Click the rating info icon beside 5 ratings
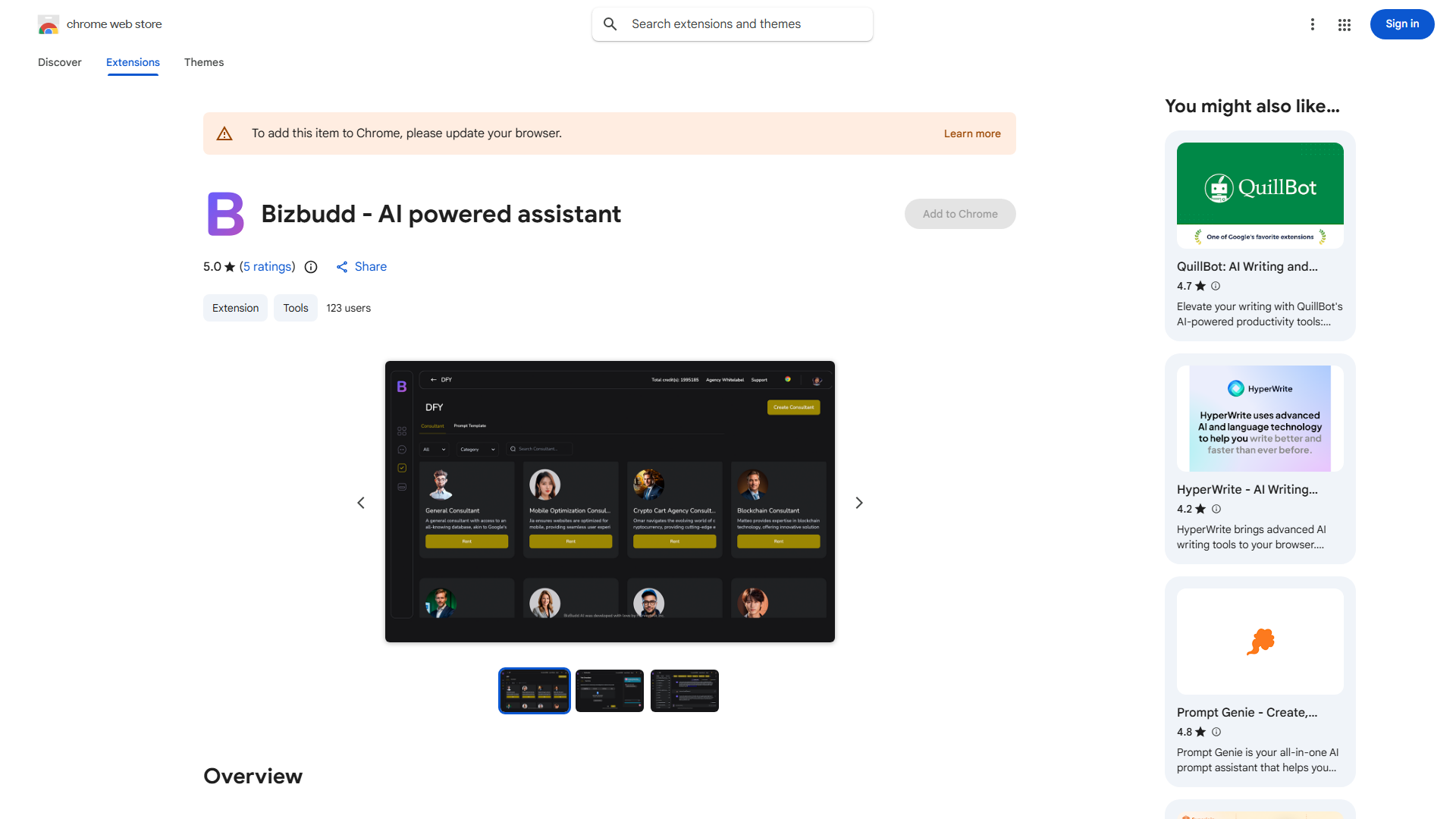Viewport: 1456px width, 819px height. click(311, 267)
